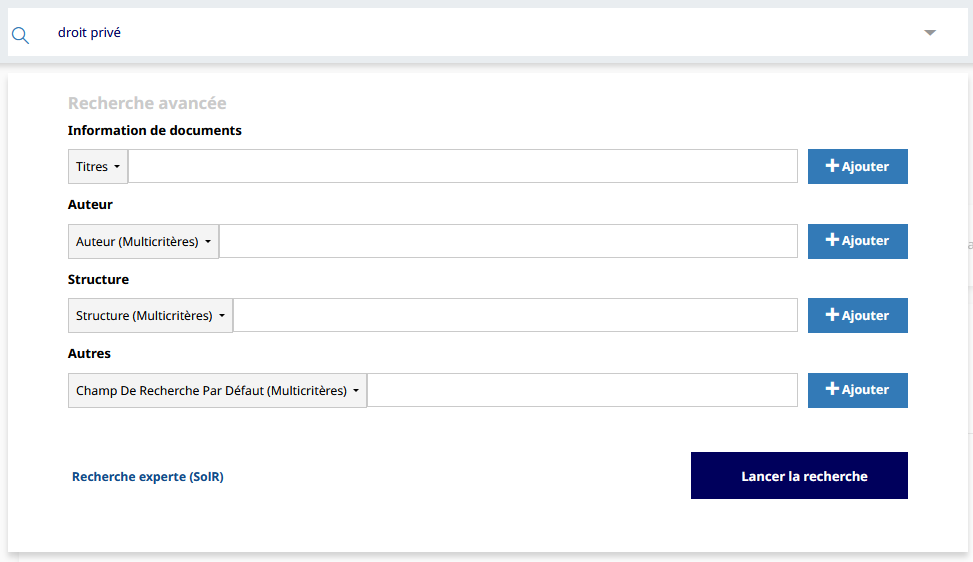
Task: Click the document title text input
Action: coord(462,167)
